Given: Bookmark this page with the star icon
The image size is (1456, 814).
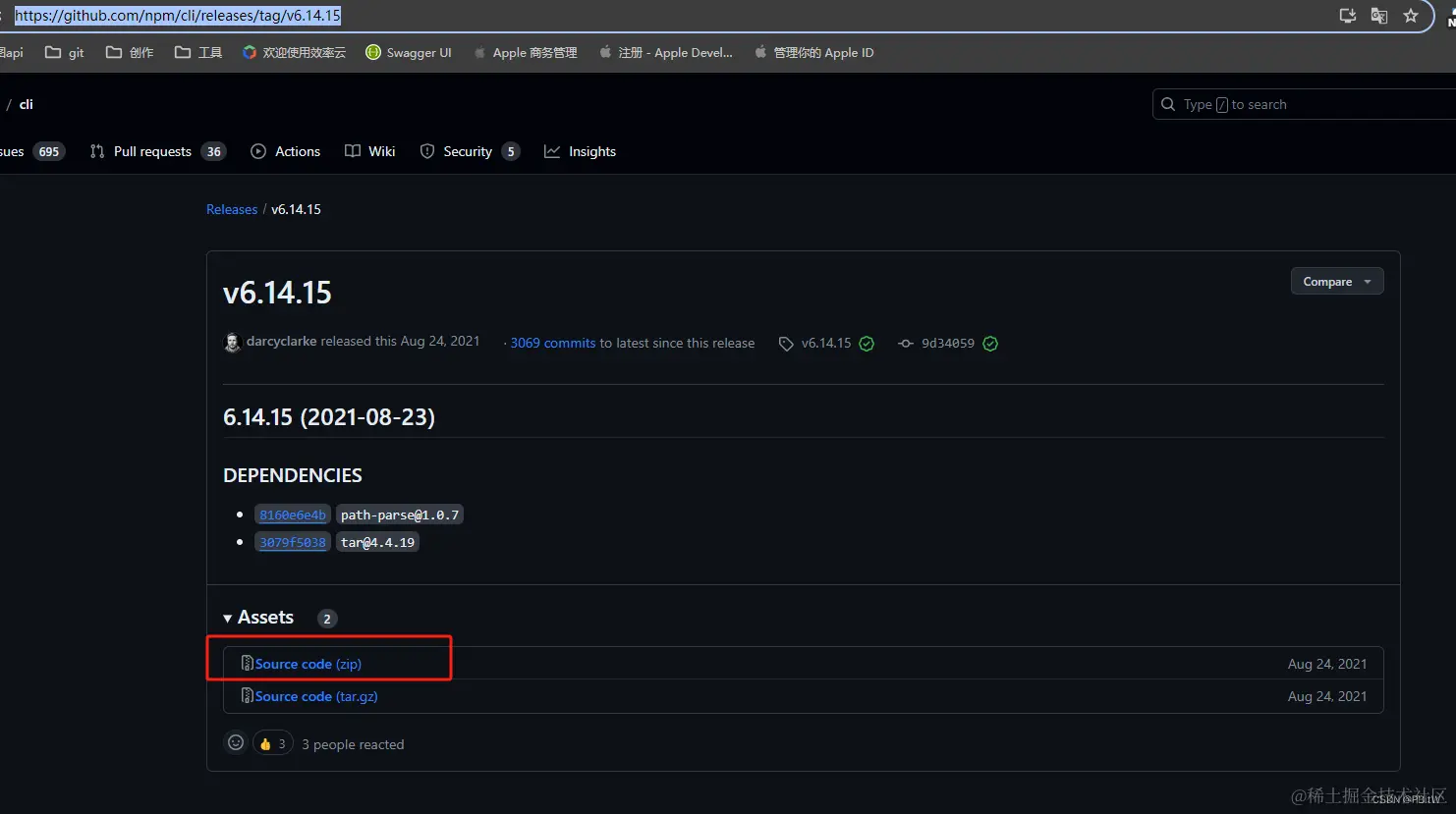Looking at the screenshot, I should [x=1411, y=16].
